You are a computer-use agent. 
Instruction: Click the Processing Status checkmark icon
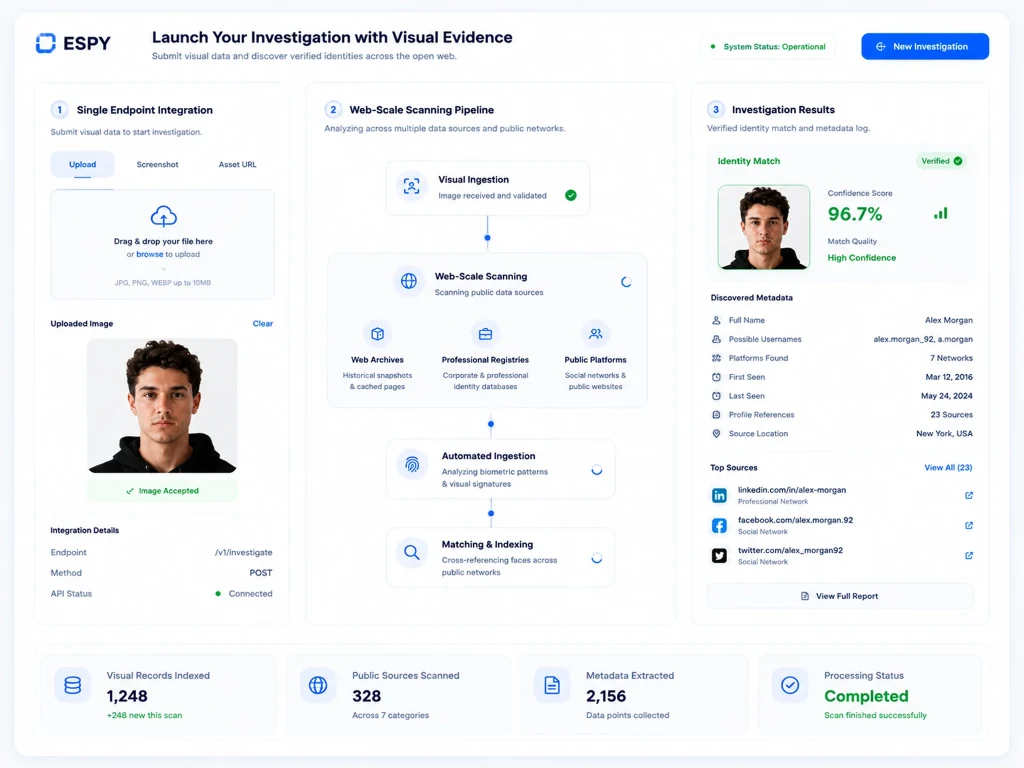[790, 685]
